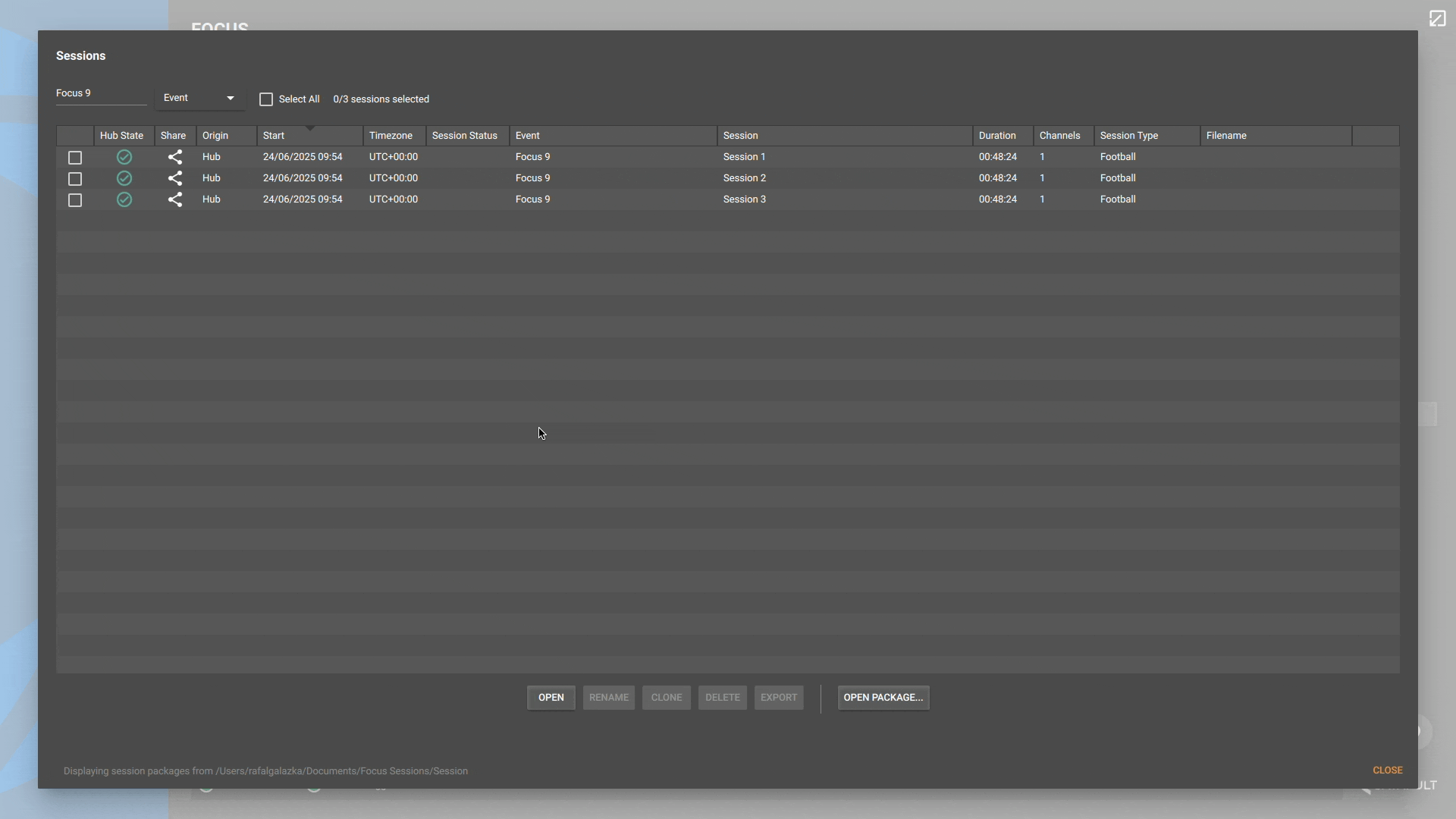Click 'Football' type in Session 1 row
This screenshot has width=1456, height=819.
[1118, 157]
